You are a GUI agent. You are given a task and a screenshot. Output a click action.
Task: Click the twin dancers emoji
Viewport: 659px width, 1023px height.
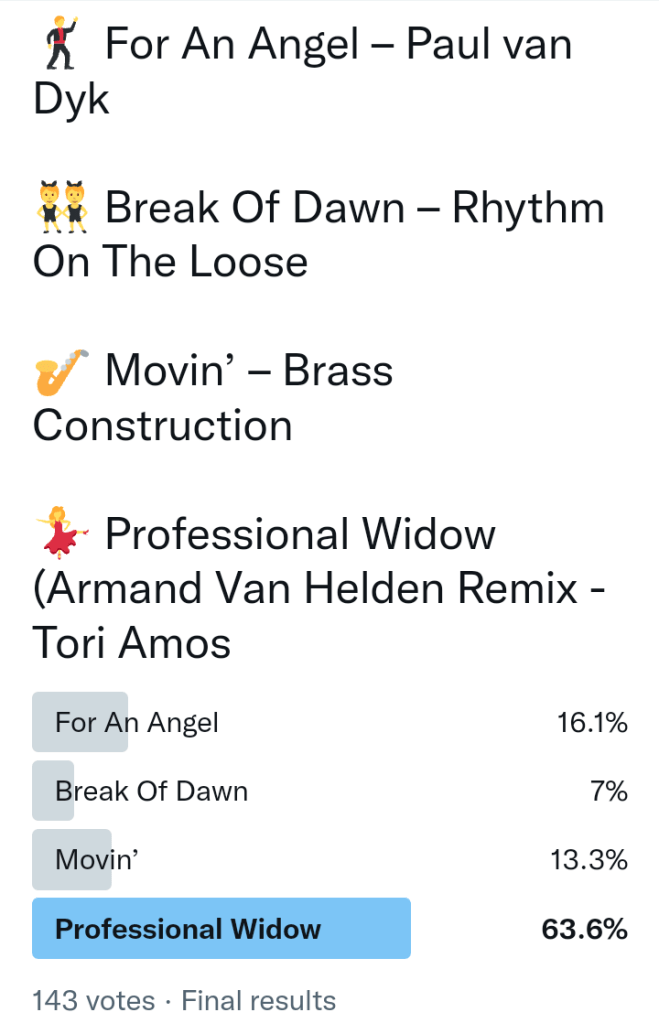pos(62,208)
